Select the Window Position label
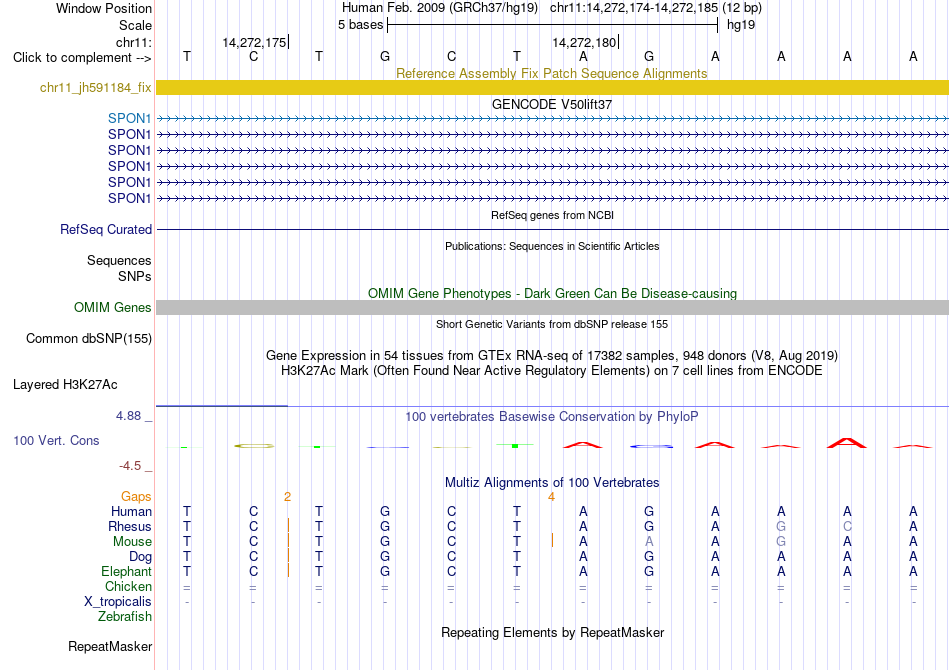This screenshot has width=950, height=670. (104, 8)
